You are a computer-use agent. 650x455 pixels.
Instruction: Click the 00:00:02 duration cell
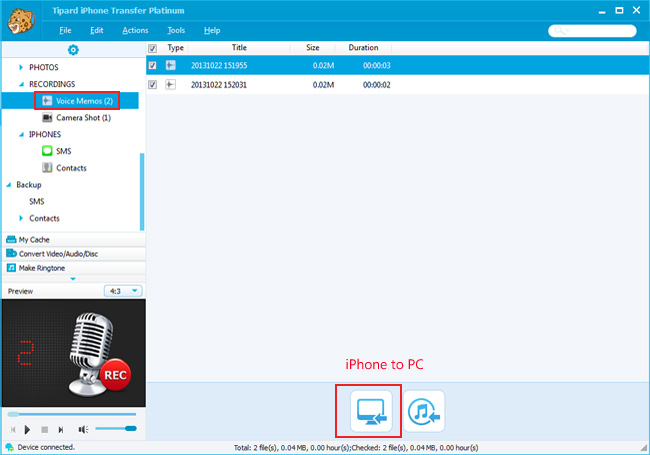pyautogui.click(x=376, y=85)
